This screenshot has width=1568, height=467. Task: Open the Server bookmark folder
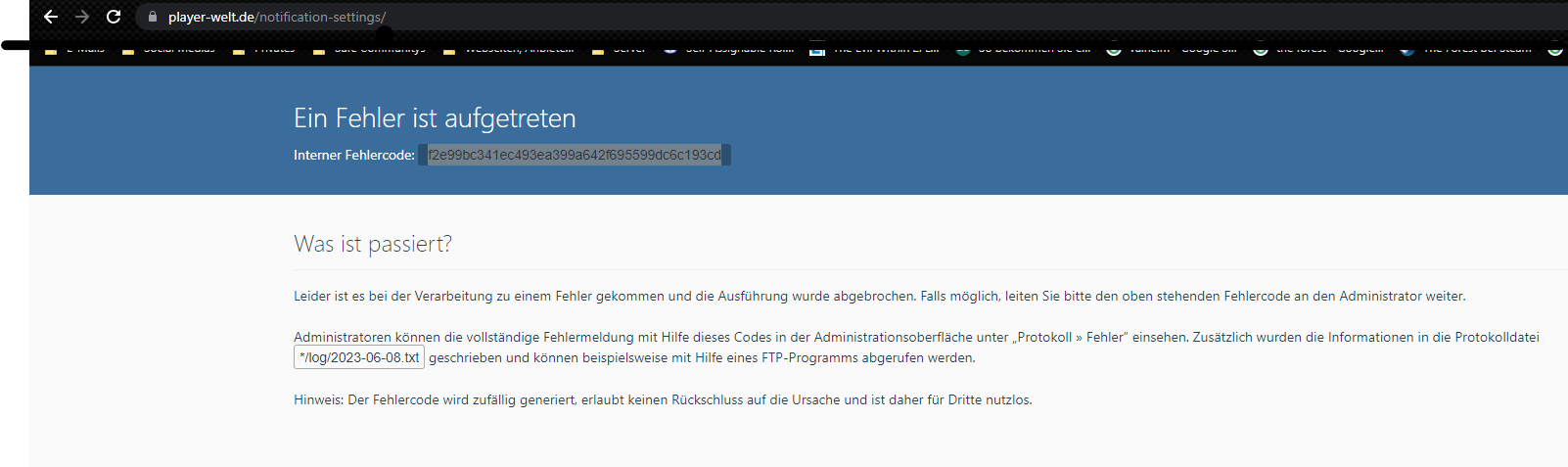[x=620, y=49]
